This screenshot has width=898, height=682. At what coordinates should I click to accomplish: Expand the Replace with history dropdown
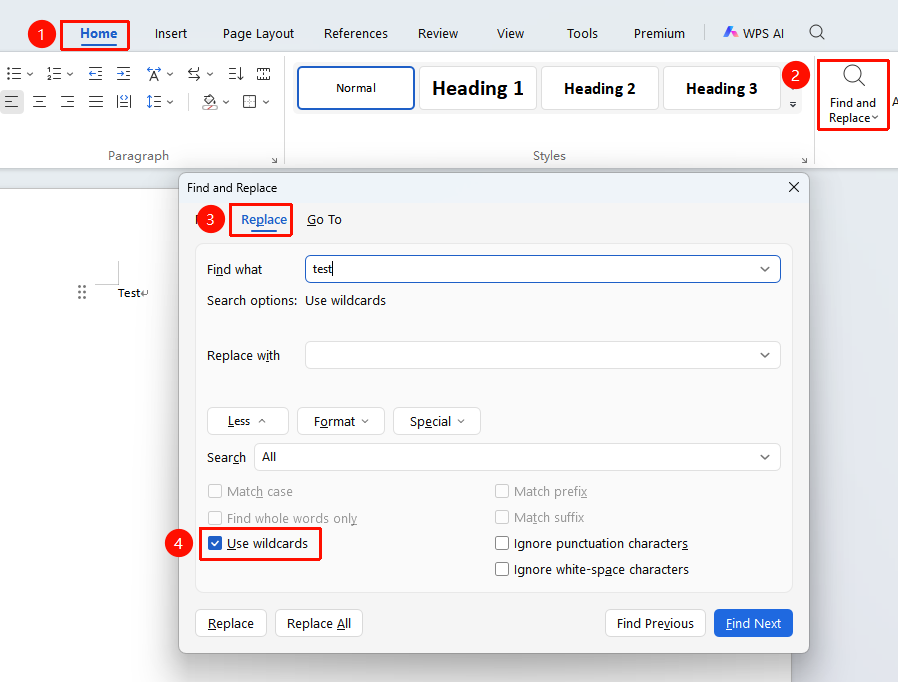tap(765, 355)
